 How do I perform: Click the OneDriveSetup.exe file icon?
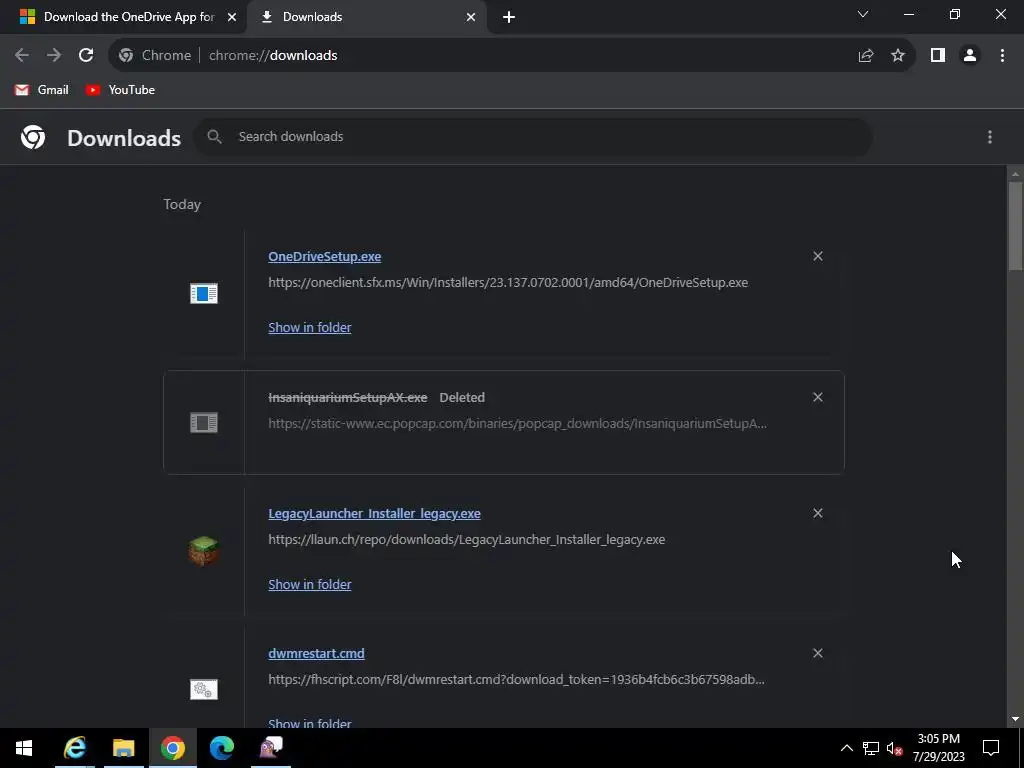[x=204, y=294]
